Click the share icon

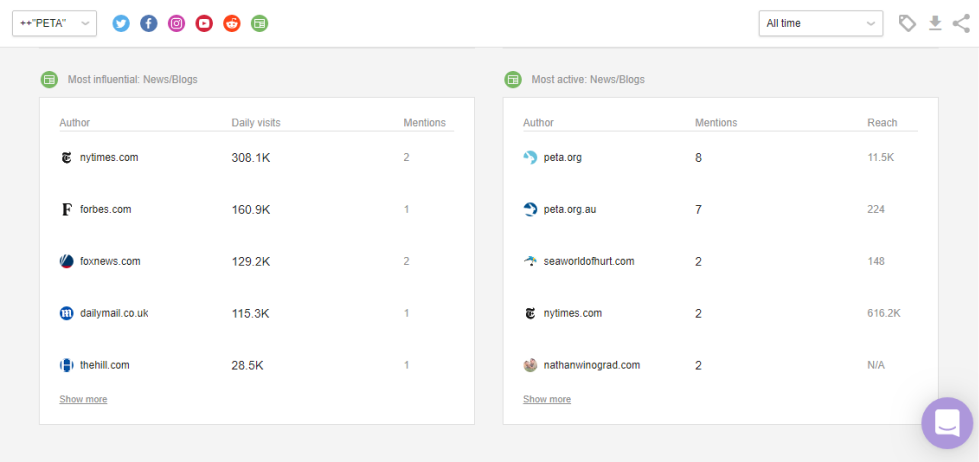(x=961, y=23)
